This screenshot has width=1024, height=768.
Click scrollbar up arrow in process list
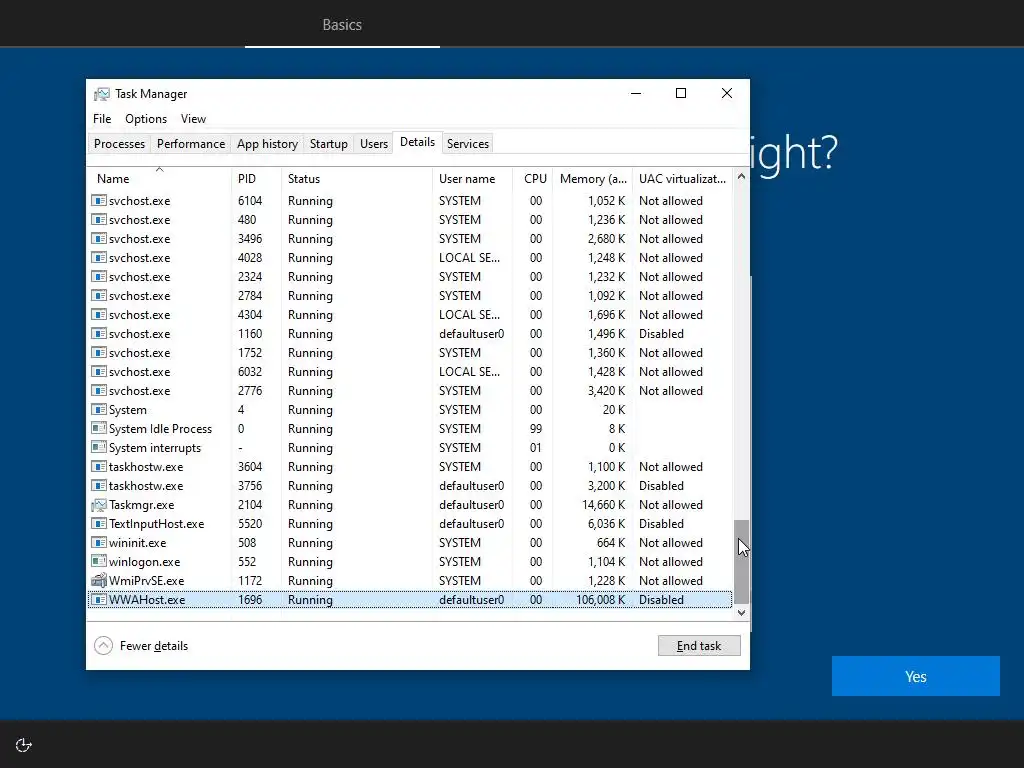[741, 176]
